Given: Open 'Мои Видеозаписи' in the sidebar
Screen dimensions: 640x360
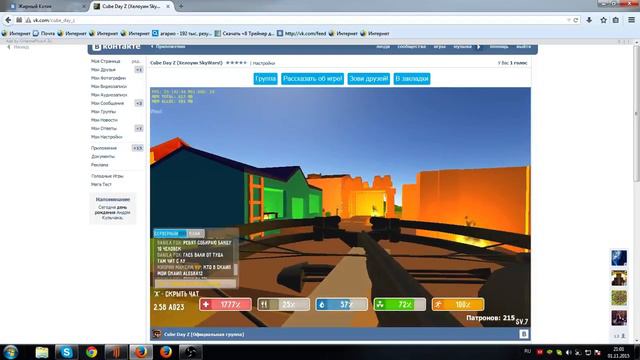Looking at the screenshot, I should [x=109, y=87].
